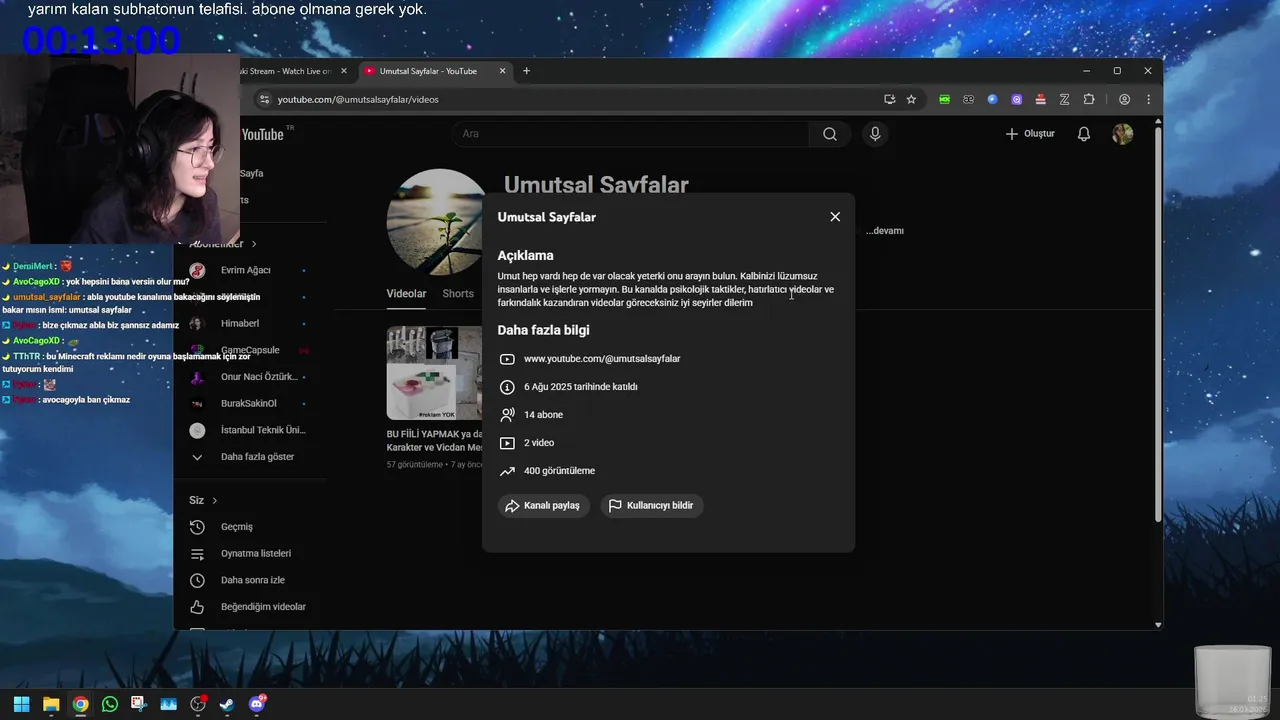The width and height of the screenshot is (1280, 720).
Task: Open OBS Studio from the taskbar
Action: 198,704
